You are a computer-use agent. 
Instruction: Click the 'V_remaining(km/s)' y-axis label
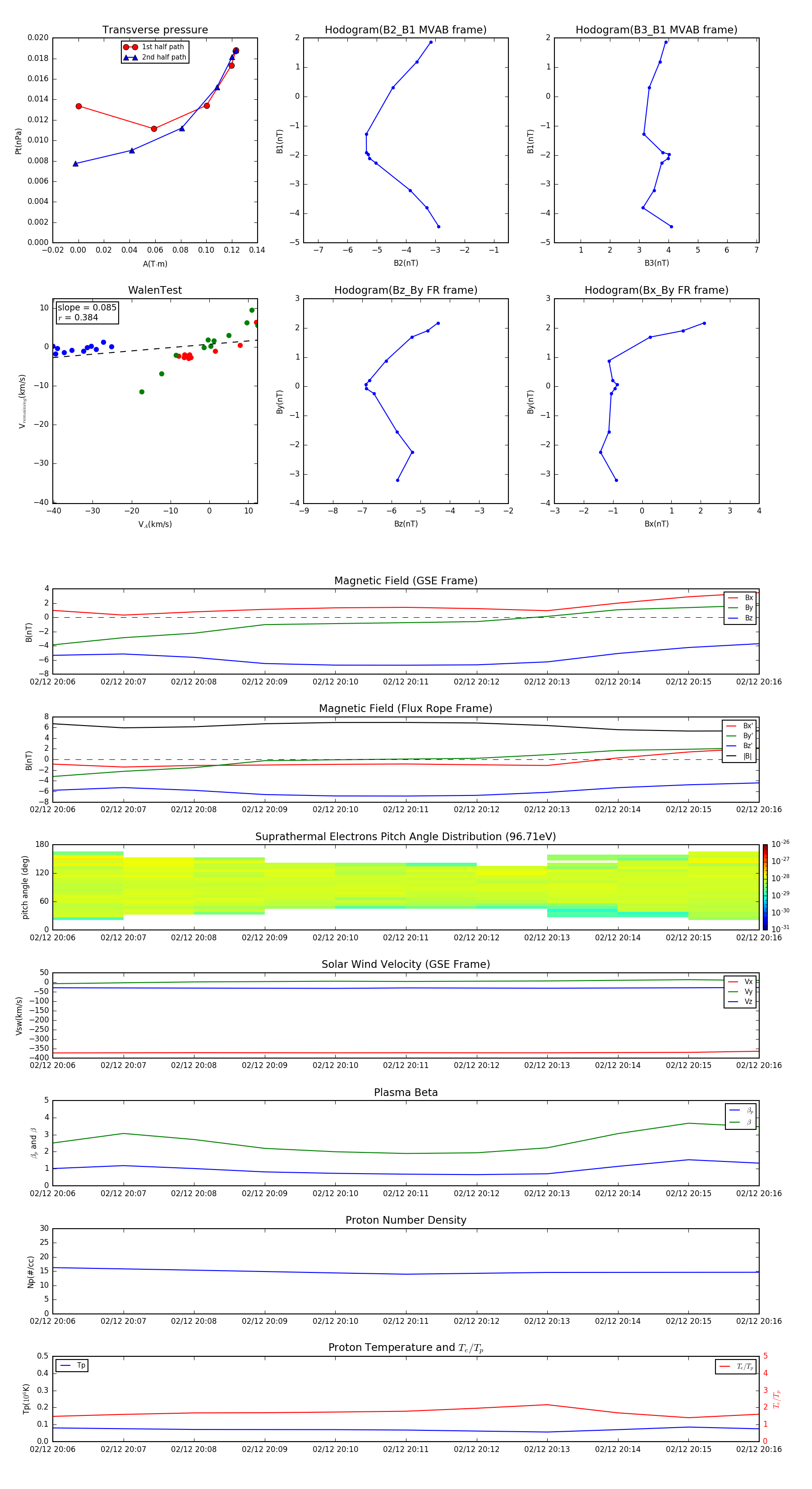(23, 401)
